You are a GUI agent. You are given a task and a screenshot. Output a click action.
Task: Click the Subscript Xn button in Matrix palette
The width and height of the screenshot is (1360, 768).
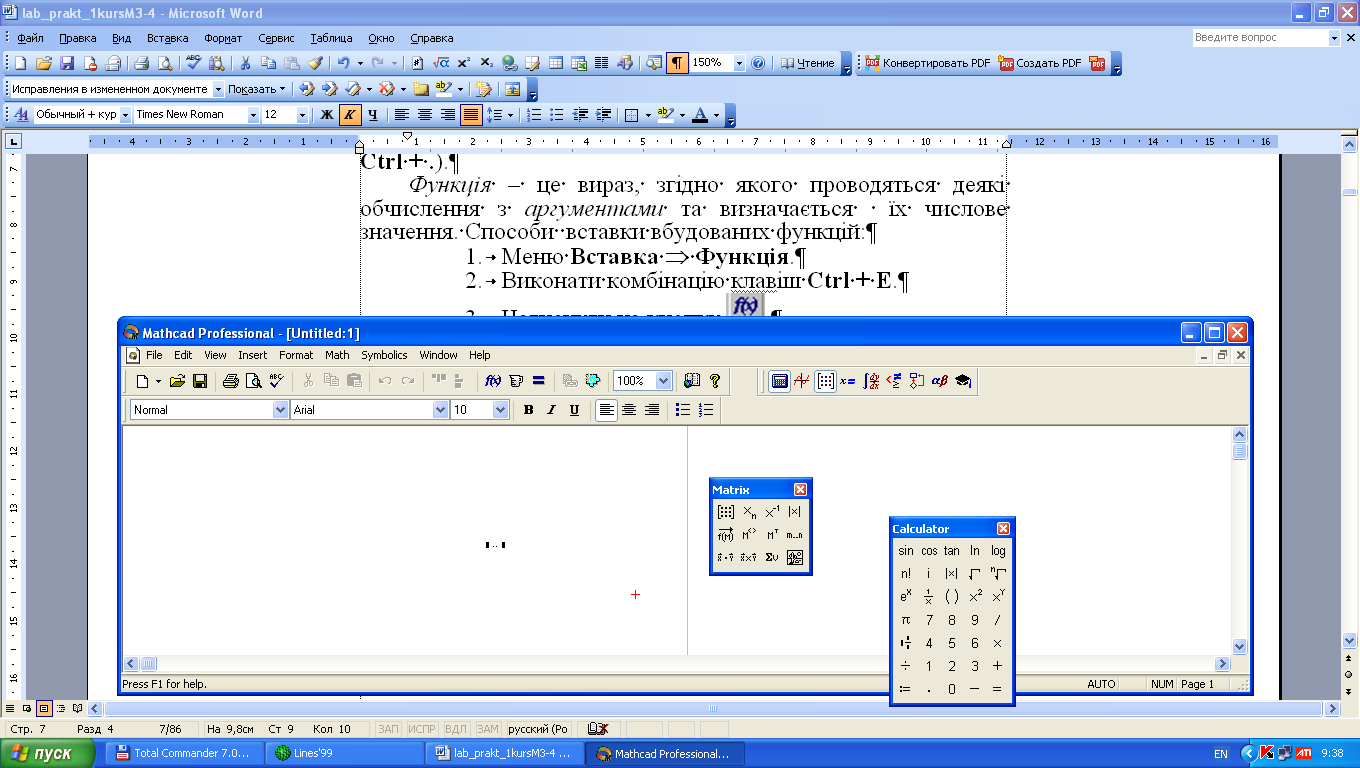click(x=749, y=512)
